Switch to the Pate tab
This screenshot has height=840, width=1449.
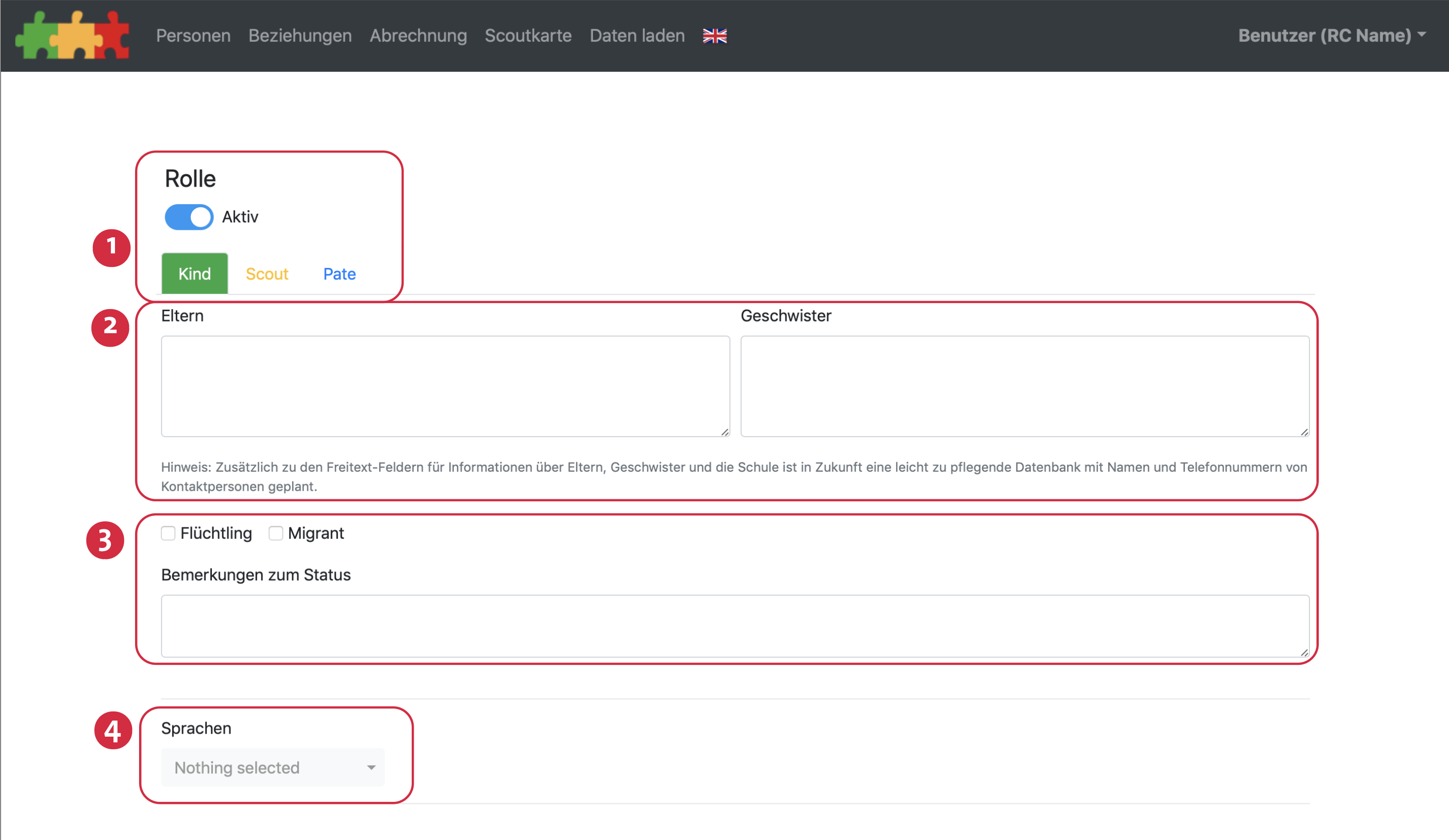[x=339, y=273]
